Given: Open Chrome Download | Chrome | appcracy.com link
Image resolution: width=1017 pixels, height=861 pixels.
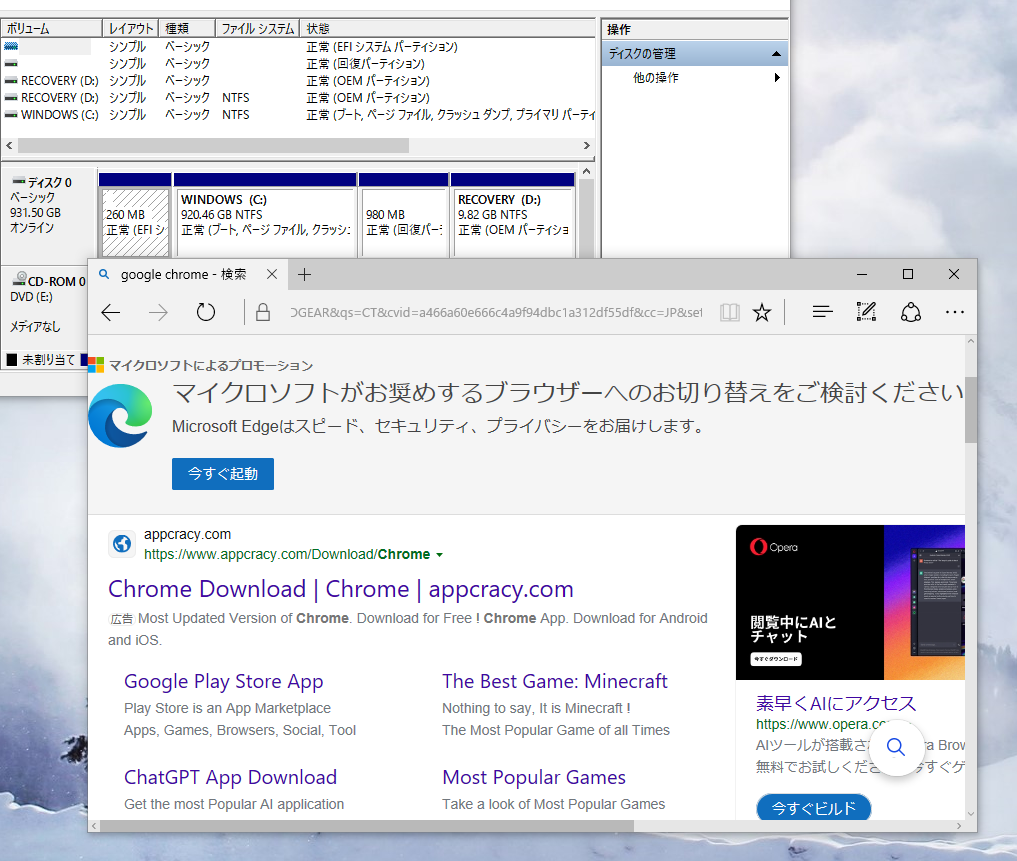Looking at the screenshot, I should point(341,589).
